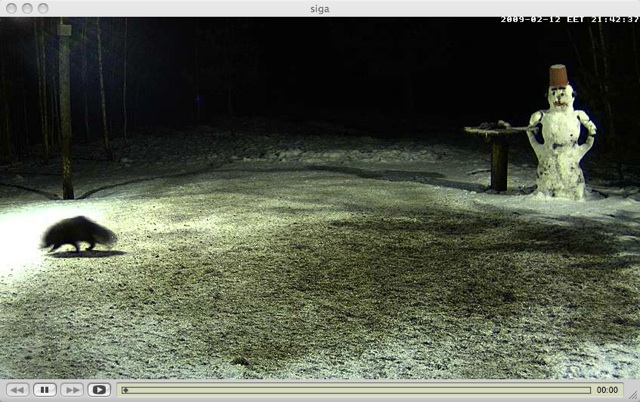
Task: Click the snowman in the video
Action: [561, 133]
